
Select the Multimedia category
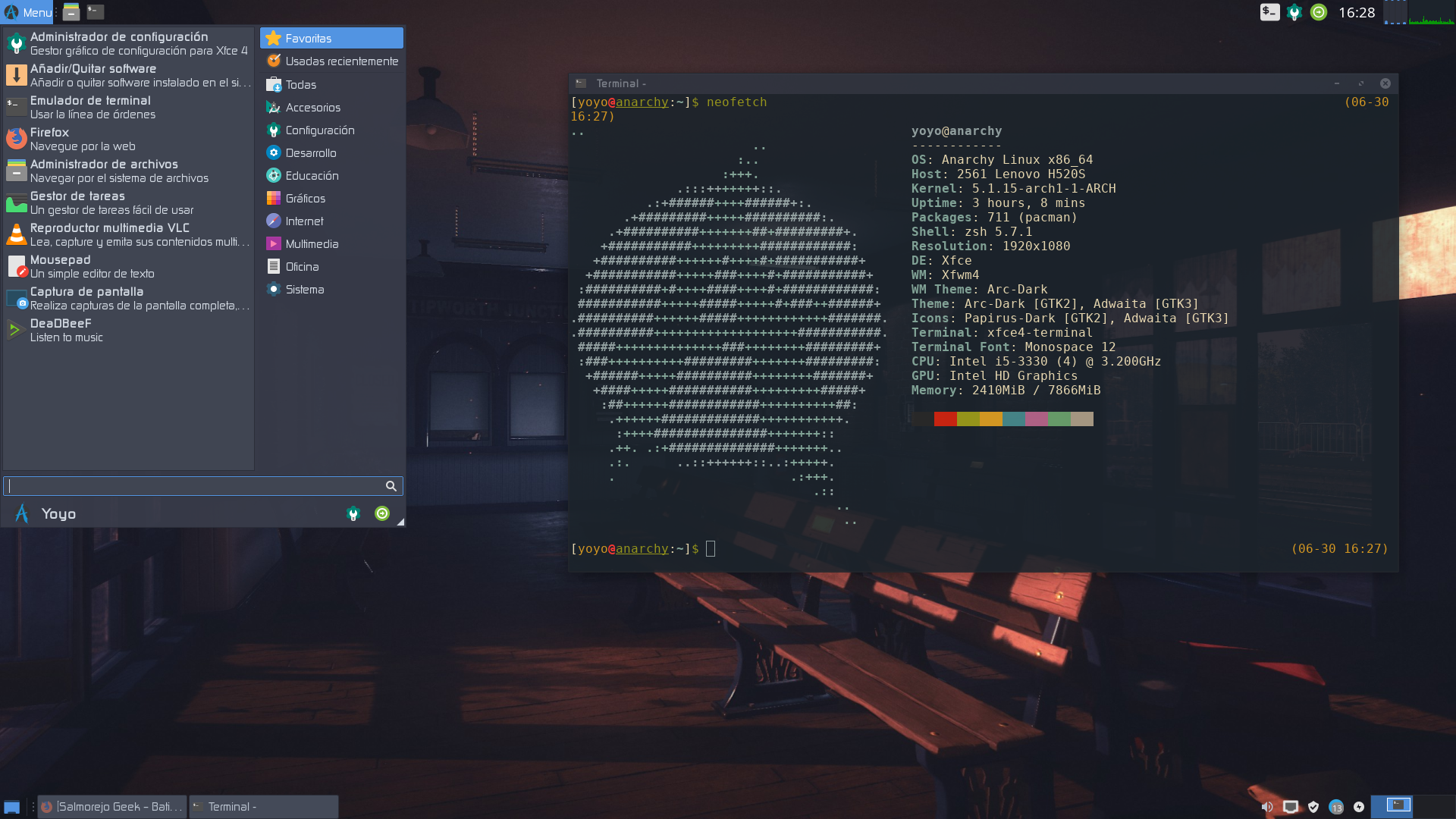pos(312,244)
